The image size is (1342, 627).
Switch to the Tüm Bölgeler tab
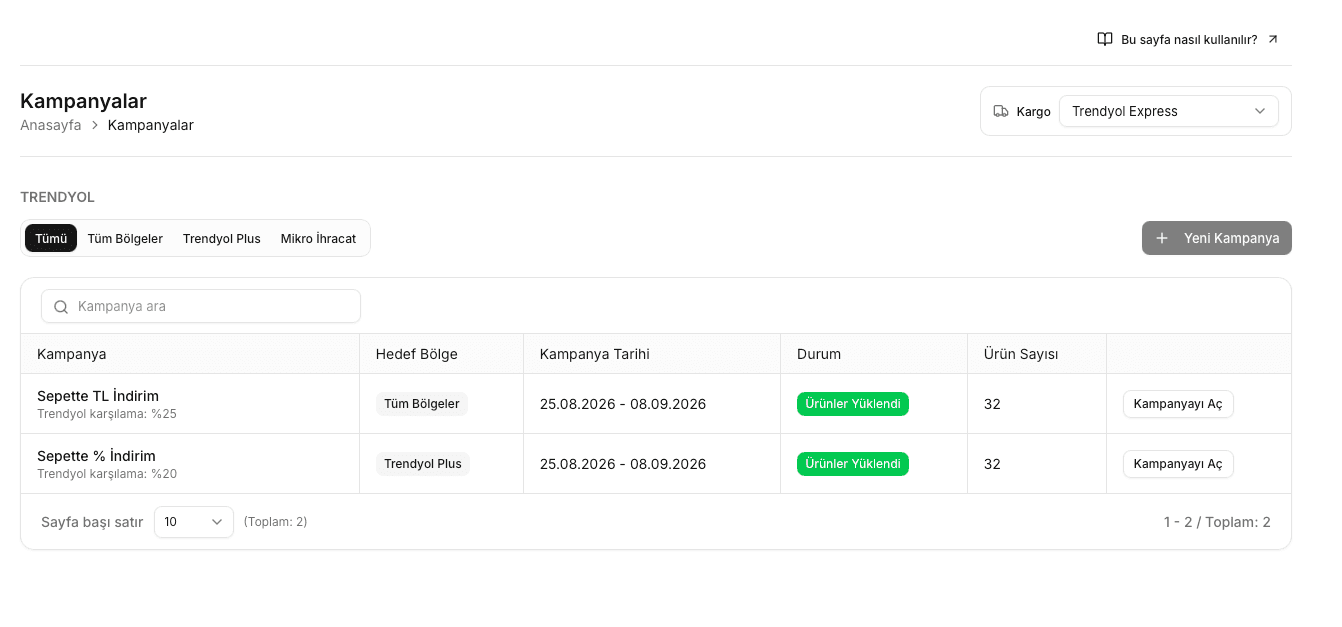point(125,238)
